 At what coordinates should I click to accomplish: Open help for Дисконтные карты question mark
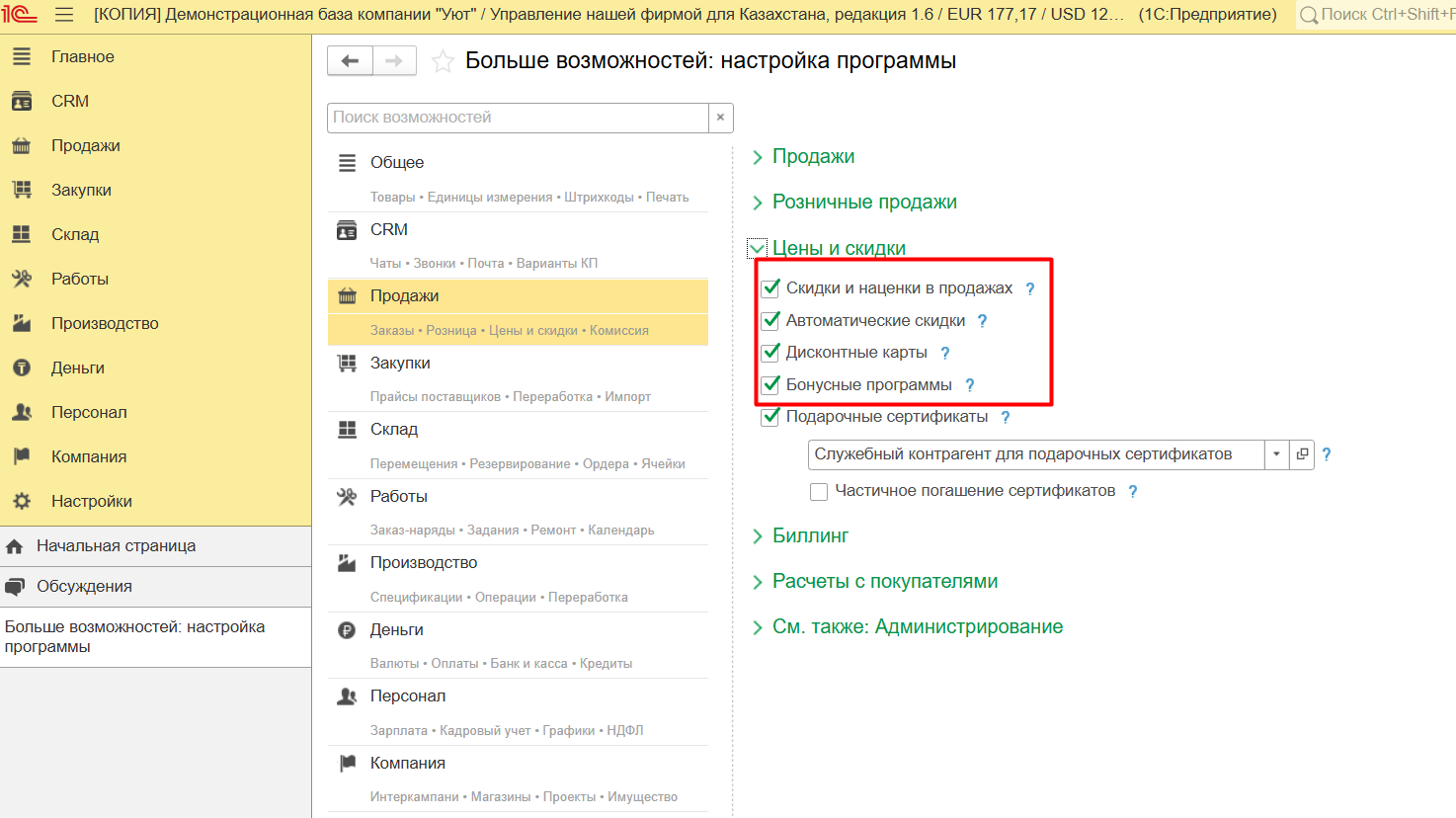coord(945,354)
